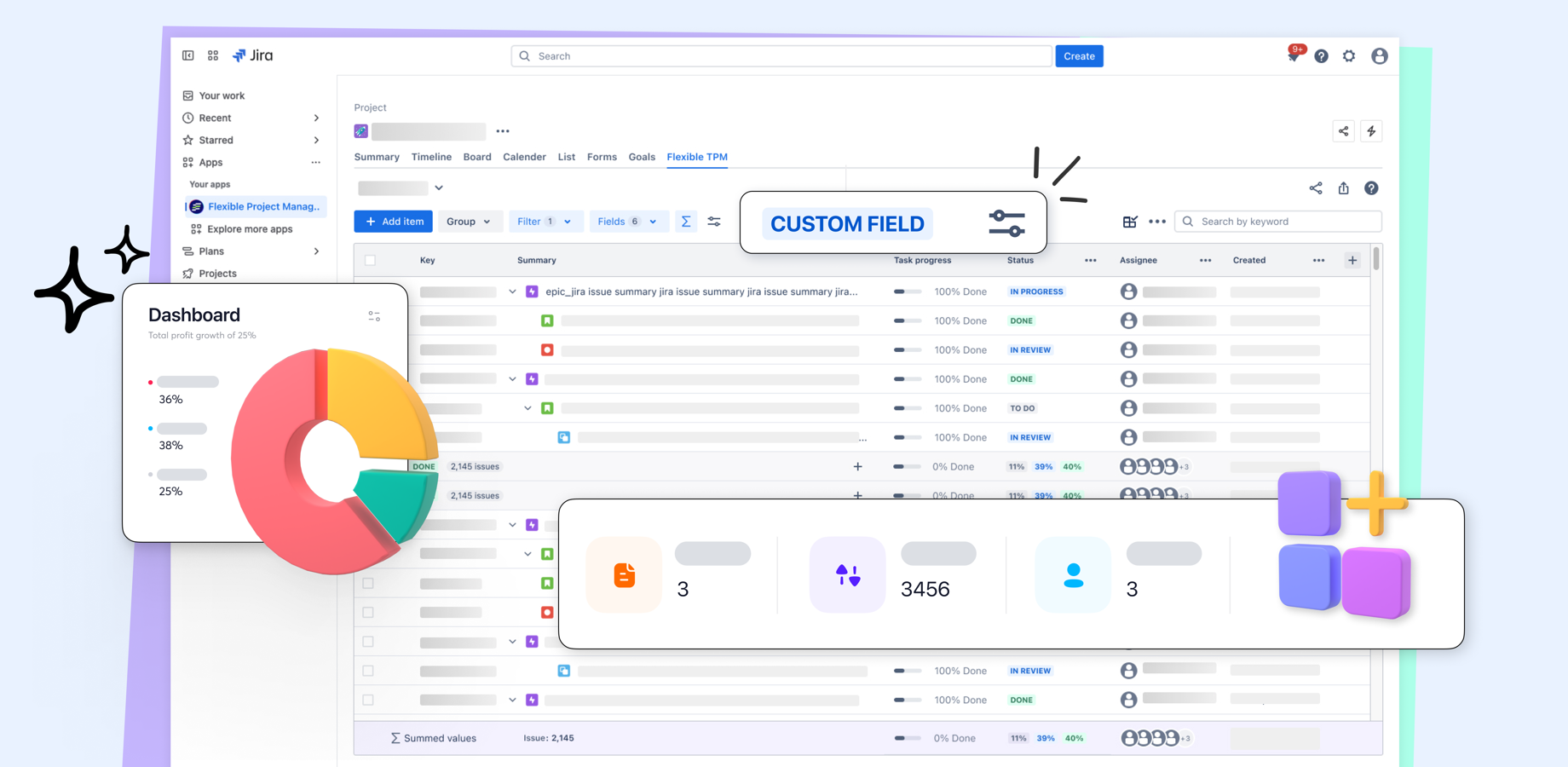This screenshot has height=767, width=1568.
Task: Click the layout icon left of keyword search
Action: (1130, 222)
